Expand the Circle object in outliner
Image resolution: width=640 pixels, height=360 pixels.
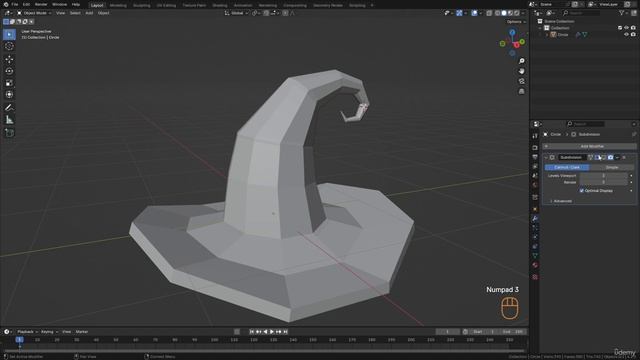tap(547, 35)
